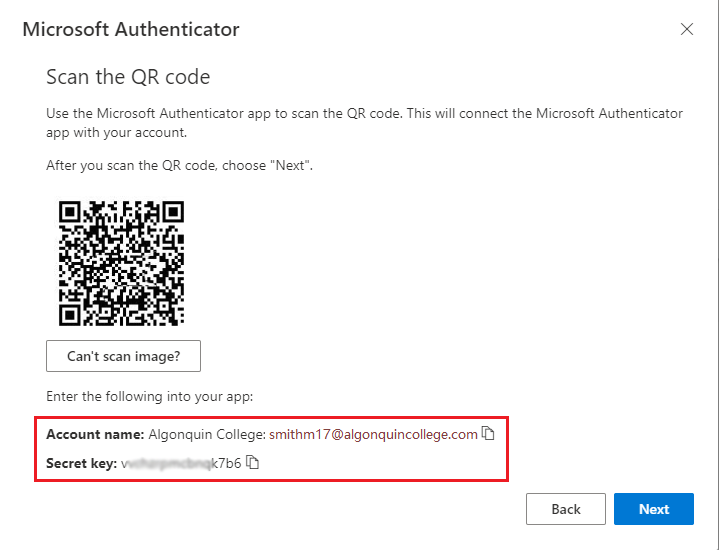Image resolution: width=720 pixels, height=552 pixels.
Task: Proceed by pressing the Next button
Action: (x=654, y=509)
